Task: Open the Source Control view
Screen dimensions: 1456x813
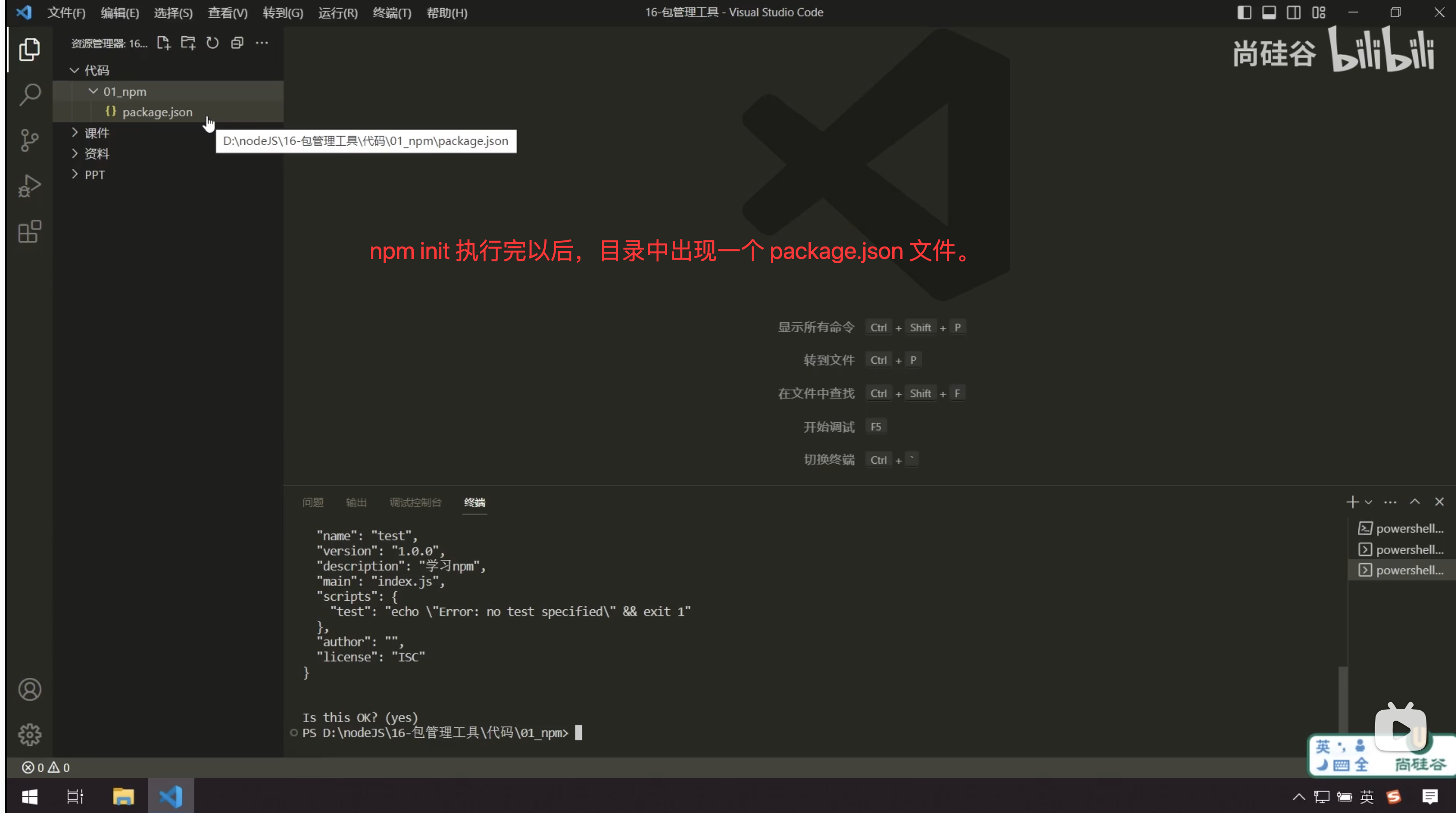Action: pyautogui.click(x=30, y=140)
